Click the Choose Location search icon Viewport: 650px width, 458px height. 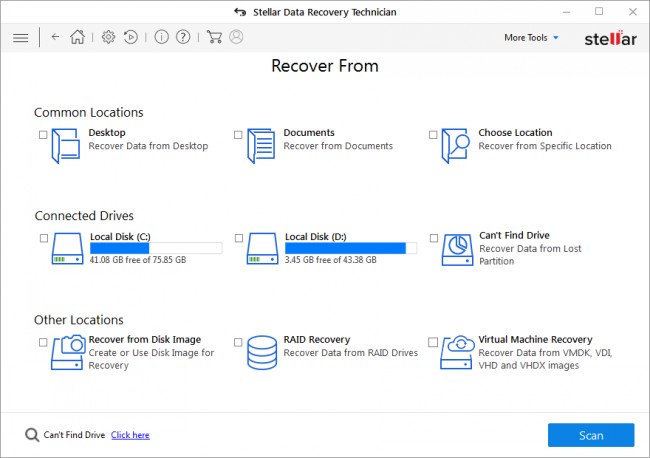tap(456, 146)
